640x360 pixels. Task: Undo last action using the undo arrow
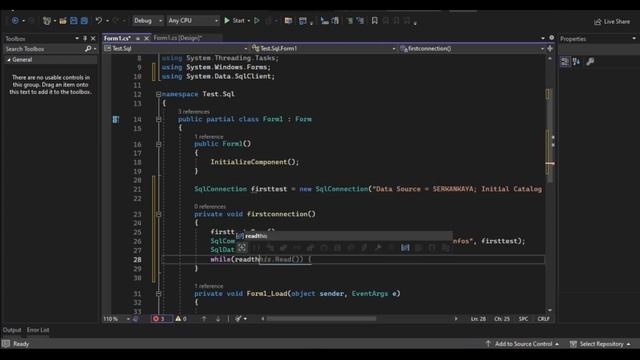[99, 20]
